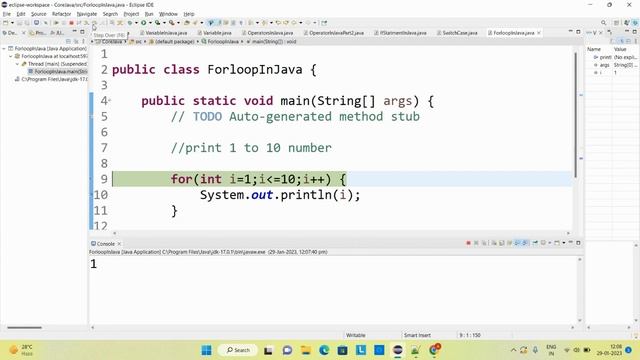The image size is (640, 360).
Task: Minimize the Console panel
Action: click(x=571, y=243)
